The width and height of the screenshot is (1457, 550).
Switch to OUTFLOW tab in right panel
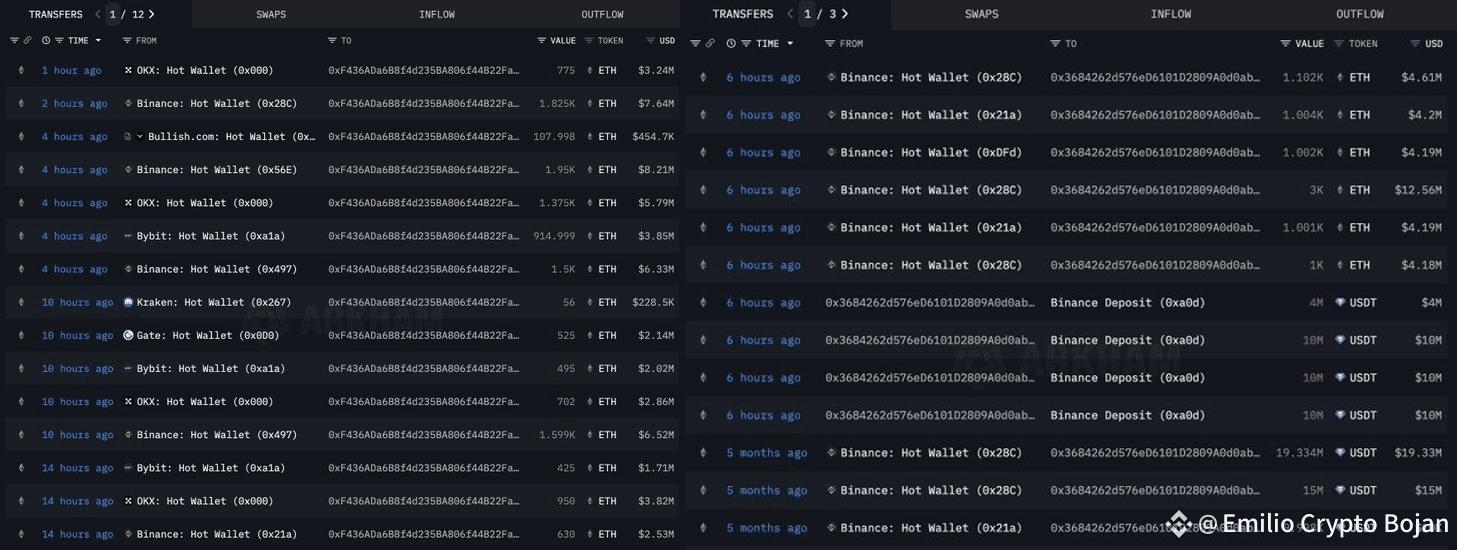pos(1360,14)
